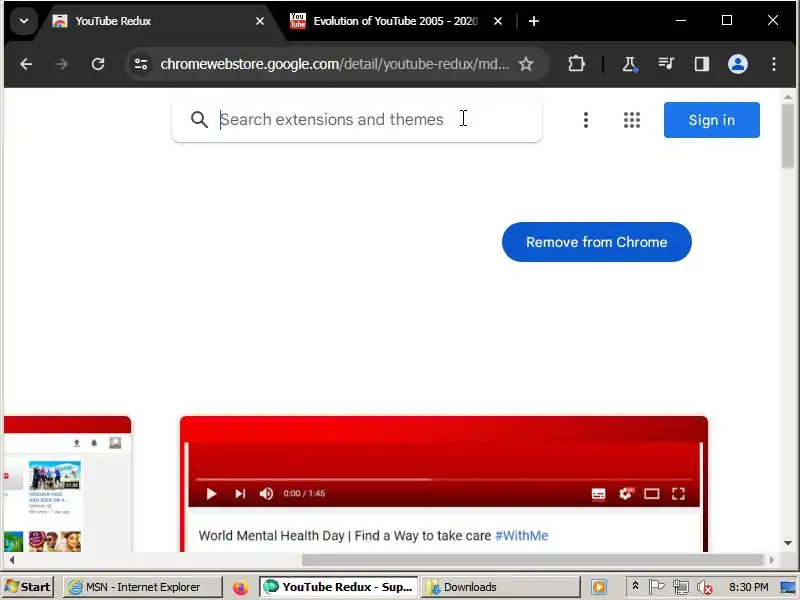Viewport: 800px width, 600px height.
Task: Click the #WithMe hashtag link
Action: [521, 536]
